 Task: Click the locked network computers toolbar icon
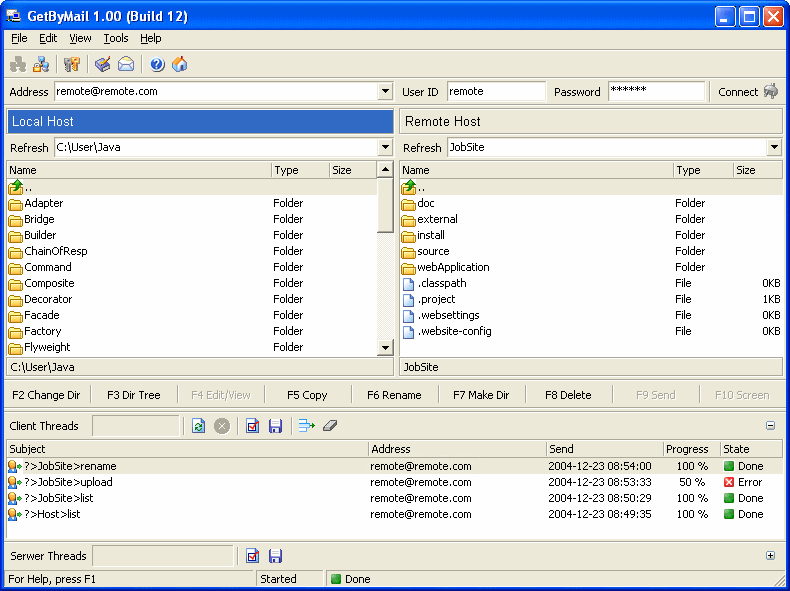point(41,64)
